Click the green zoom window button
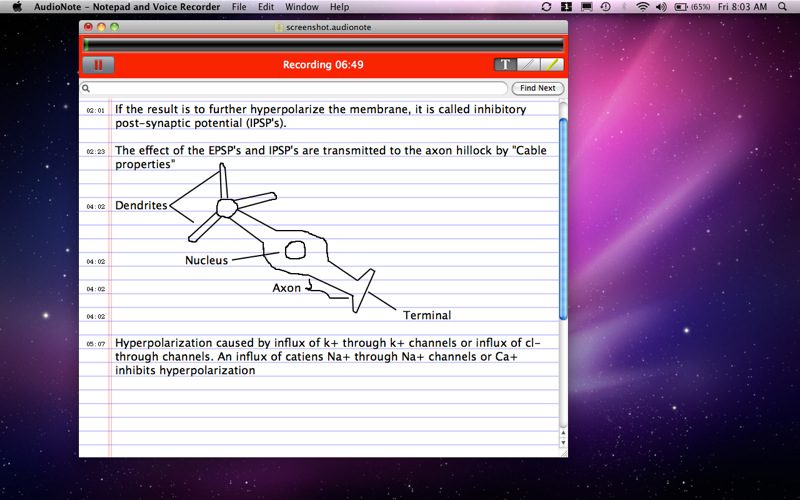The image size is (800, 500). coord(114,27)
